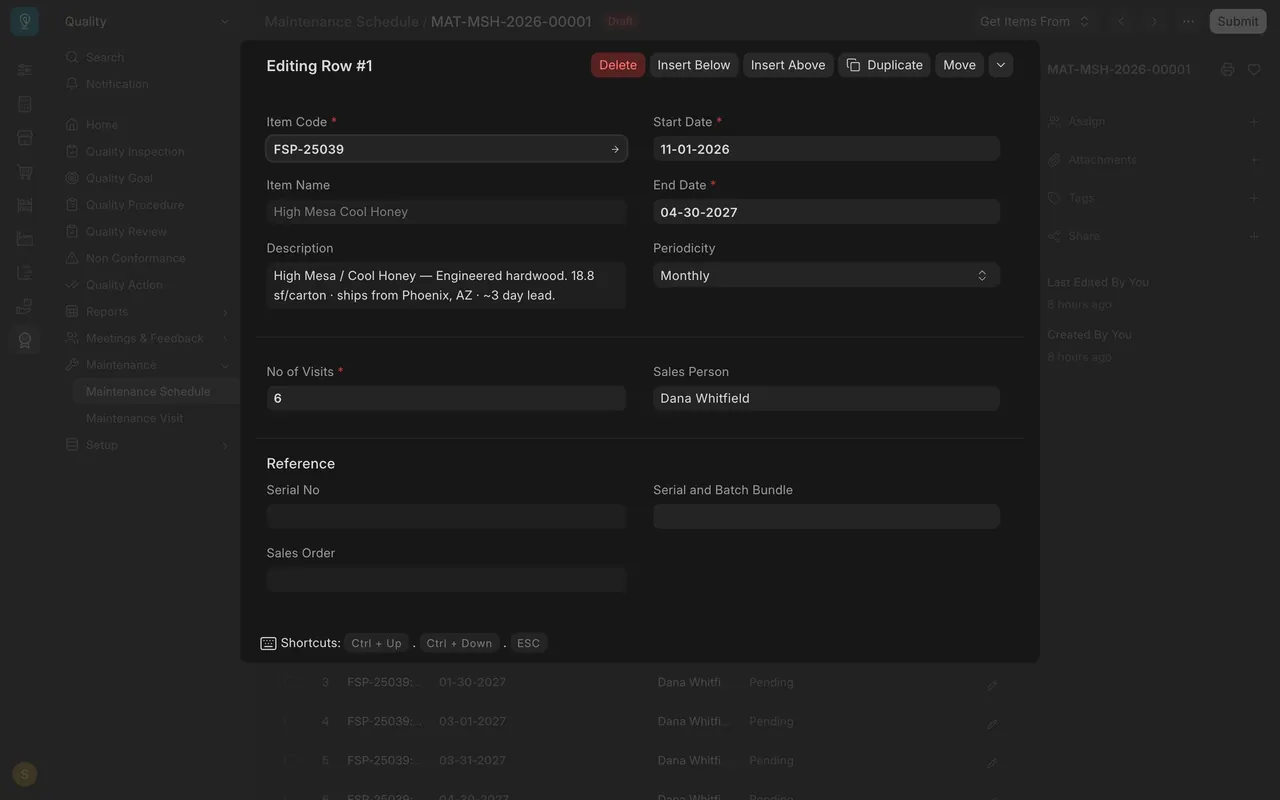Open the storefront module icon in the left rail

tap(25, 138)
